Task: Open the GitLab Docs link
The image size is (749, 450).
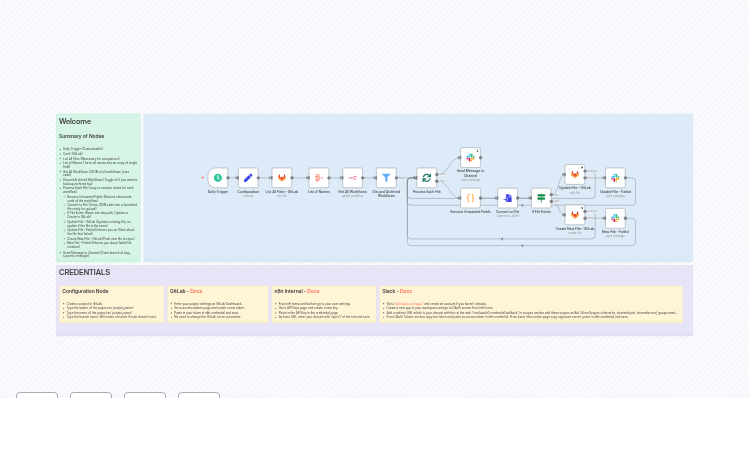Action: click(x=196, y=291)
